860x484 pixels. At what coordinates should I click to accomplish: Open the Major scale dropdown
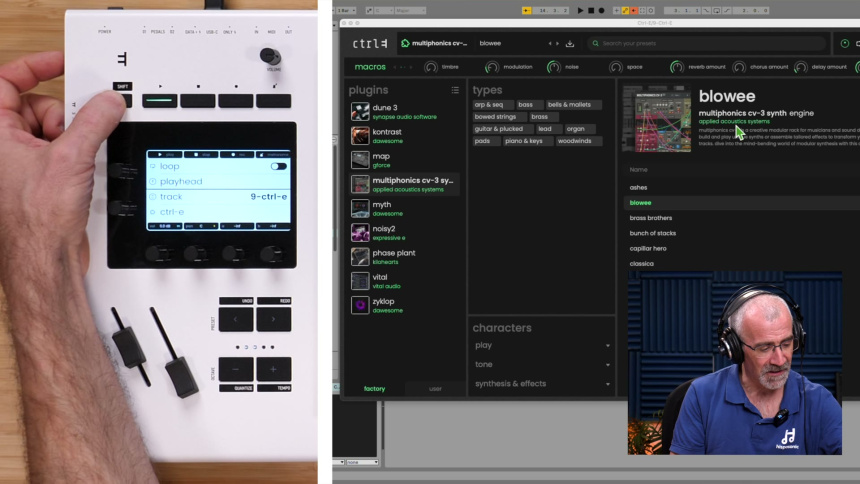[410, 10]
